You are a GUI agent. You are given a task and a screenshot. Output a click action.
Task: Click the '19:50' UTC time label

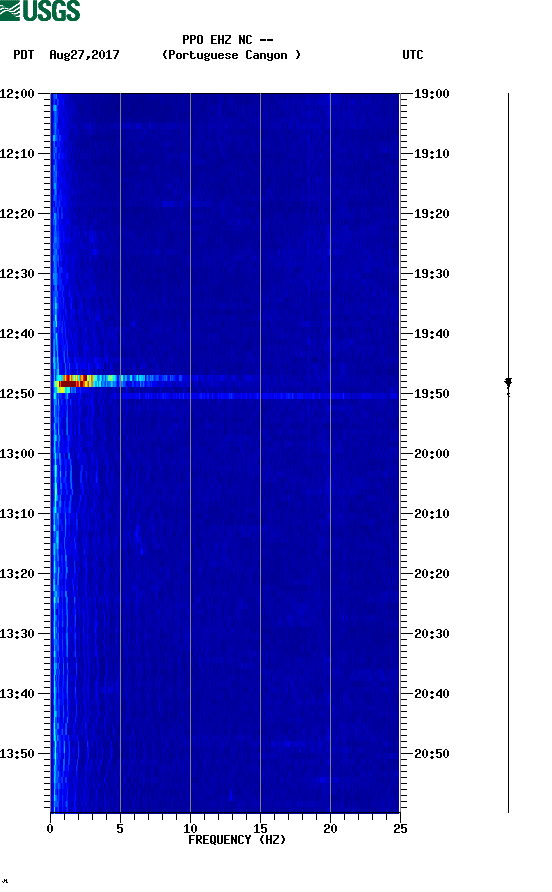point(431,394)
